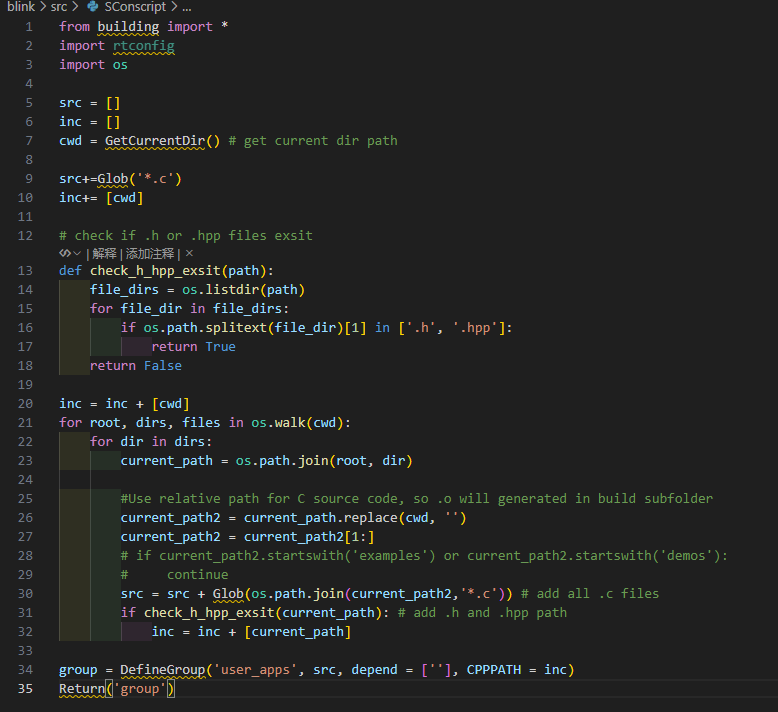Click the 添加注释 (Add comment) codelens link
The image size is (778, 712).
pyautogui.click(x=149, y=254)
